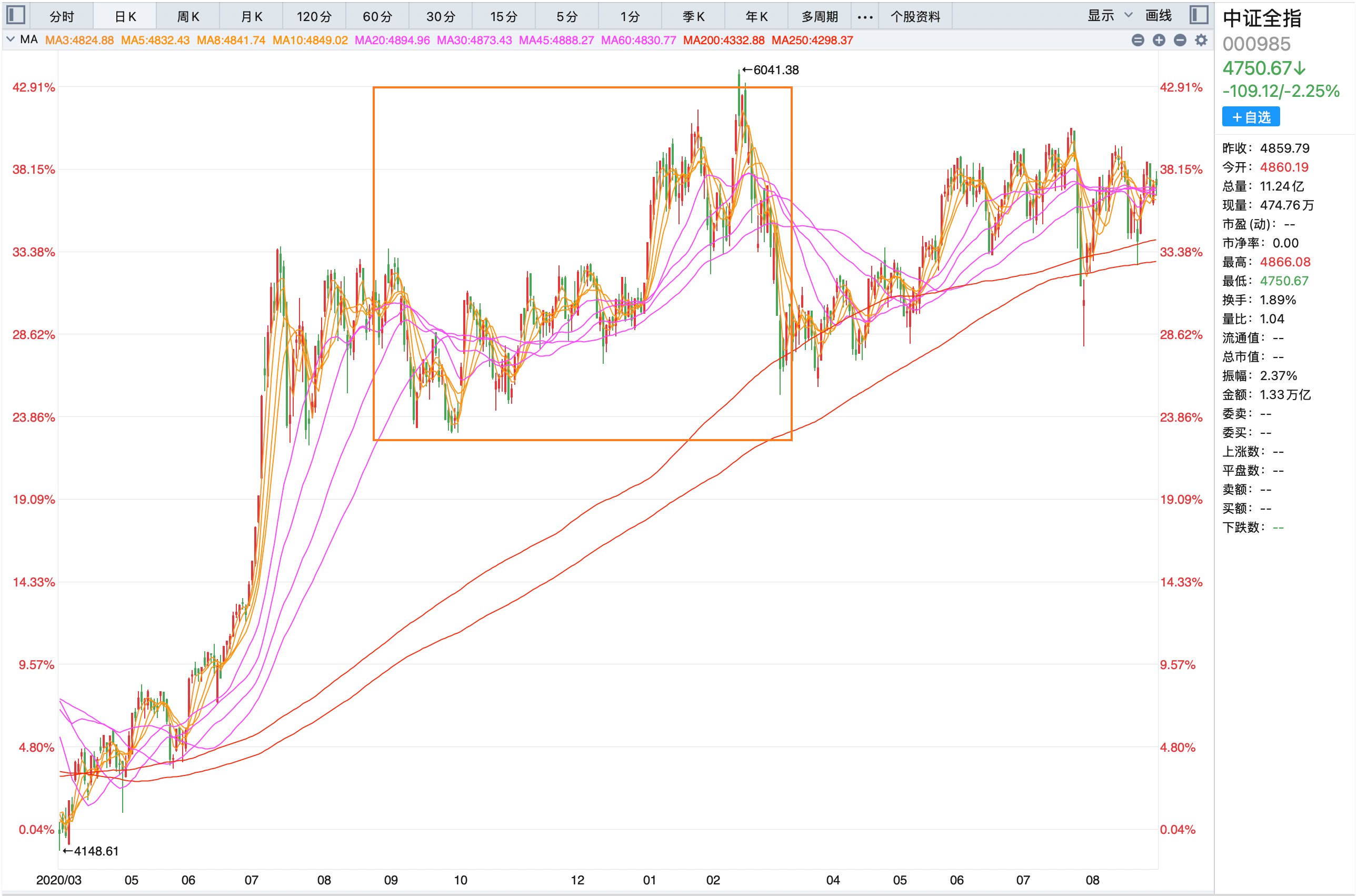This screenshot has width=1357, height=896.
Task: Open the 个股资料 tab
Action: tap(915, 16)
